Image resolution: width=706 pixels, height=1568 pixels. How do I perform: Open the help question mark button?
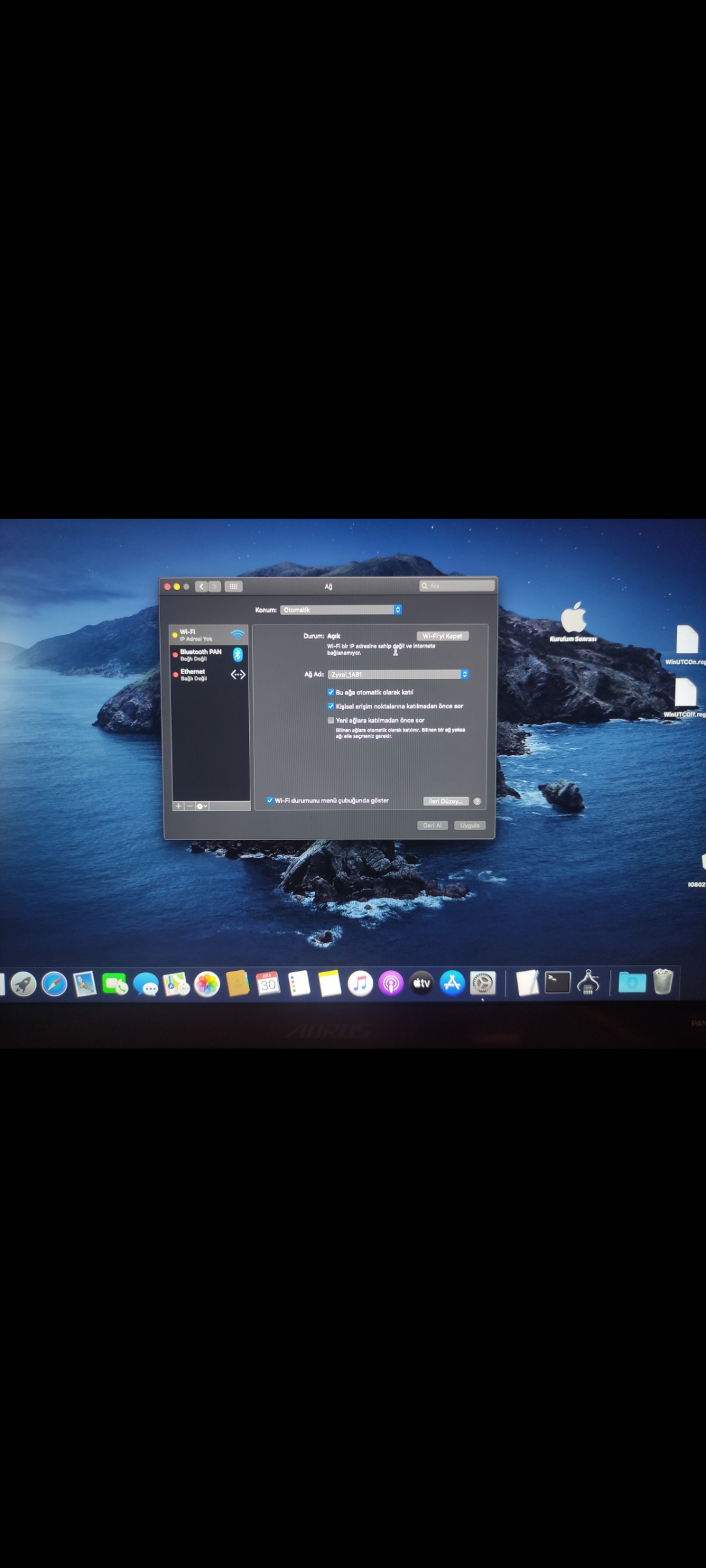pos(477,801)
